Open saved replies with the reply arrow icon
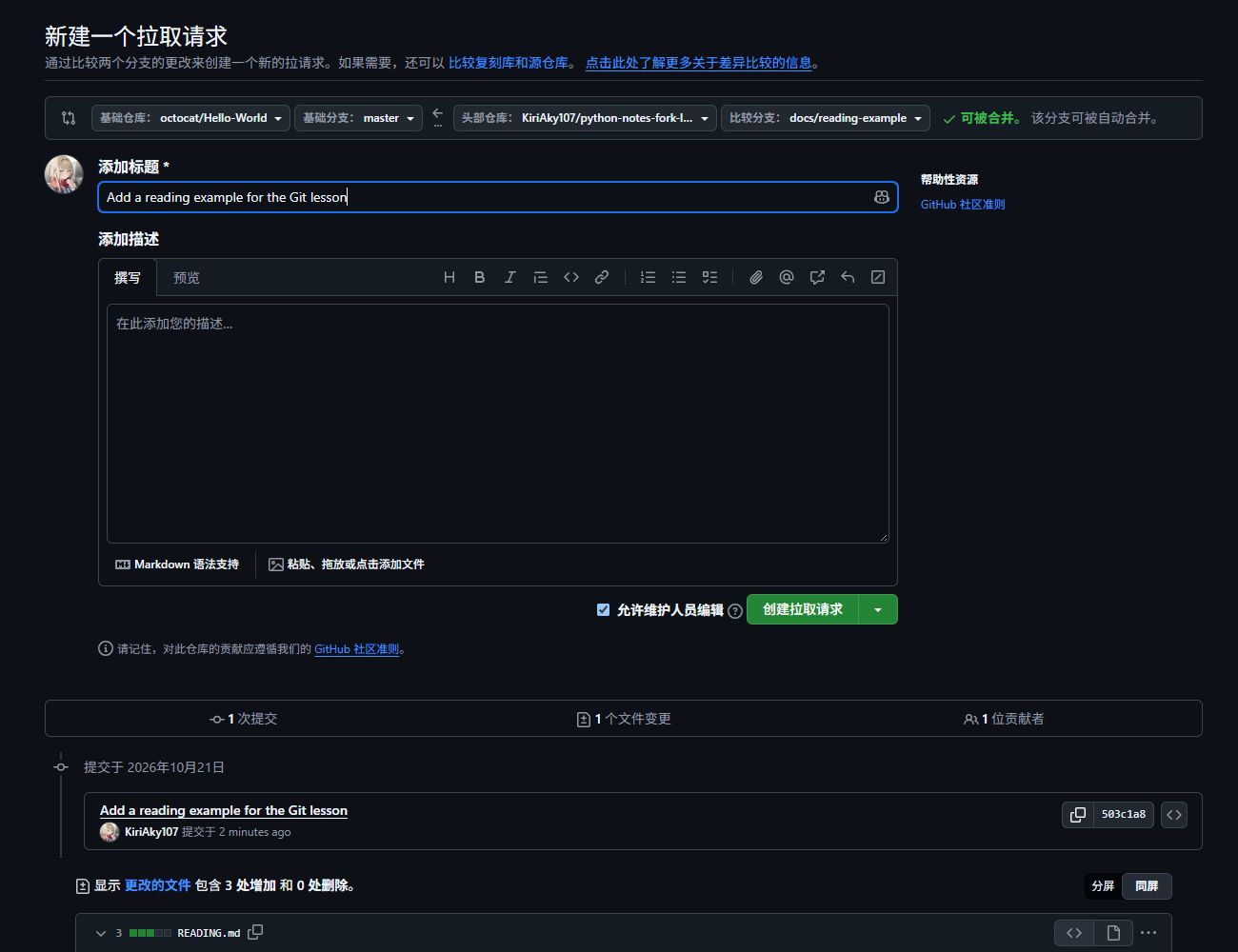The height and width of the screenshot is (952, 1238). [848, 277]
